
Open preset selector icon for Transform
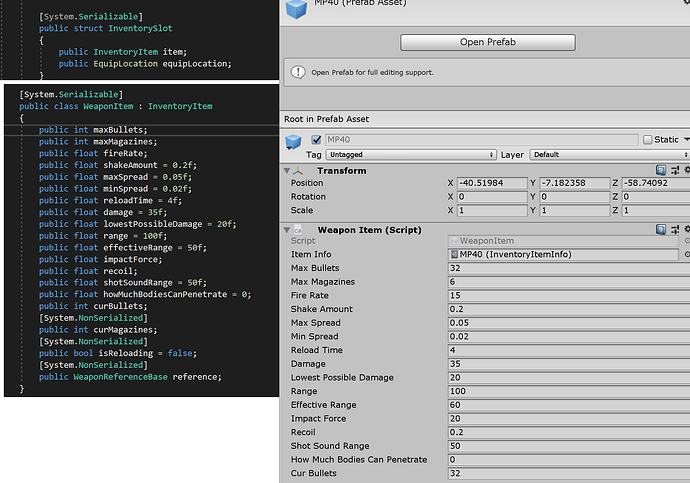pos(675,171)
